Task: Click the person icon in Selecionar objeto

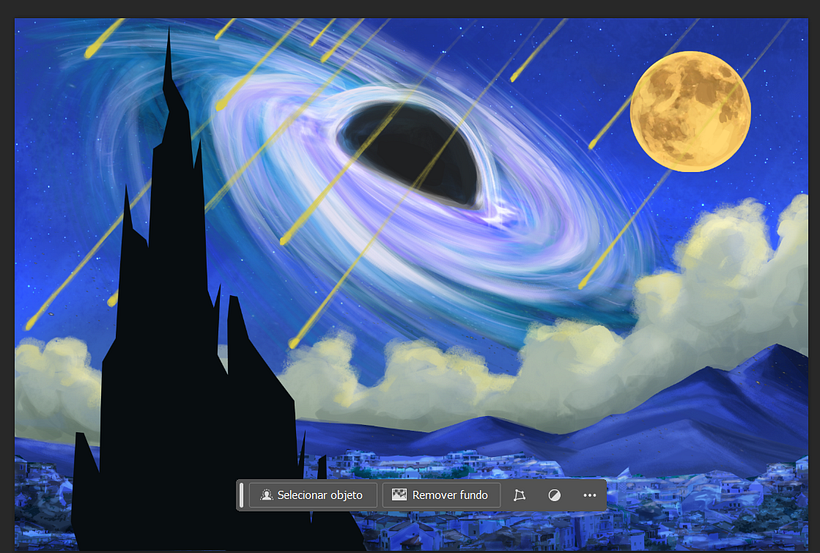Action: [x=266, y=495]
